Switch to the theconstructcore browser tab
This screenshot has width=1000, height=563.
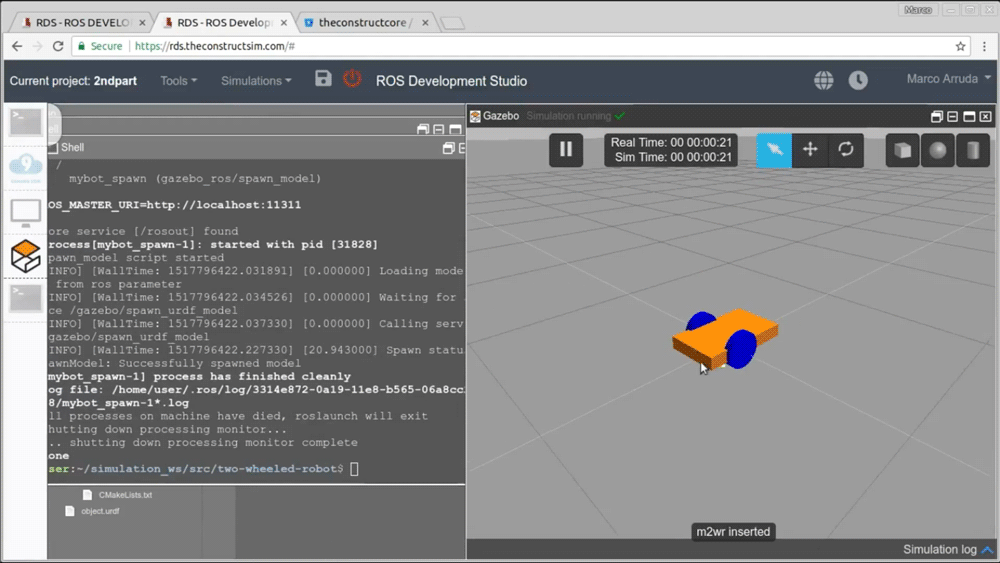coord(362,22)
